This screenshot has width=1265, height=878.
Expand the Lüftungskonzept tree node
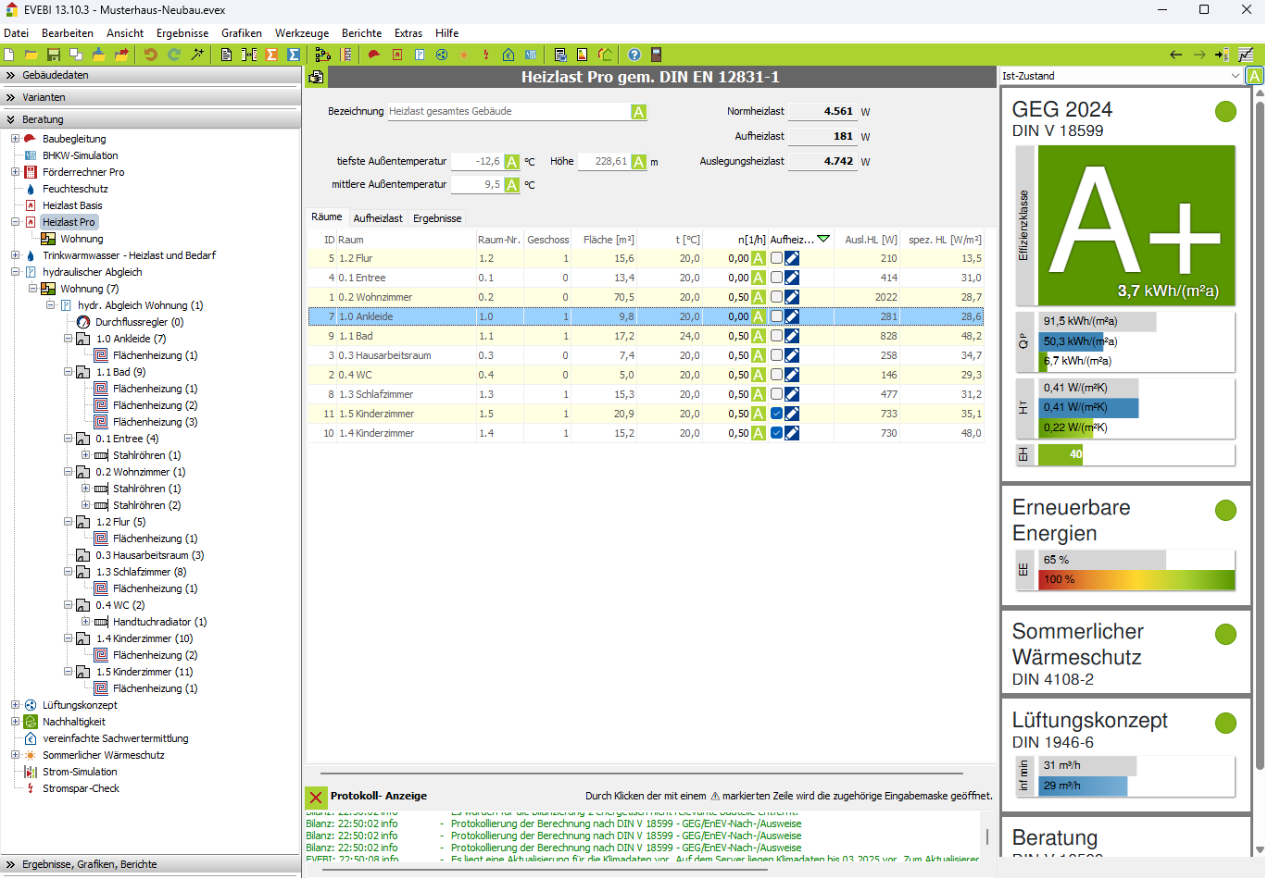[x=15, y=705]
